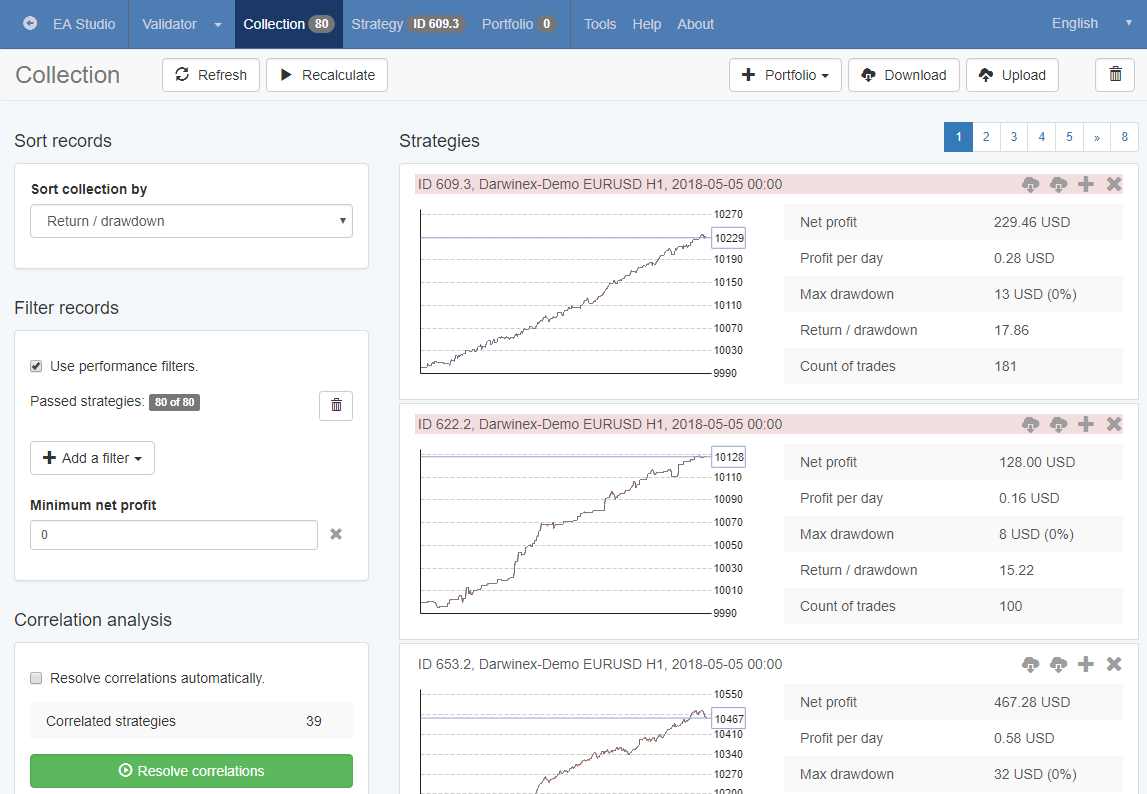Toggle Use performance filters checkbox
Viewport: 1147px width, 794px height.
(x=36, y=366)
